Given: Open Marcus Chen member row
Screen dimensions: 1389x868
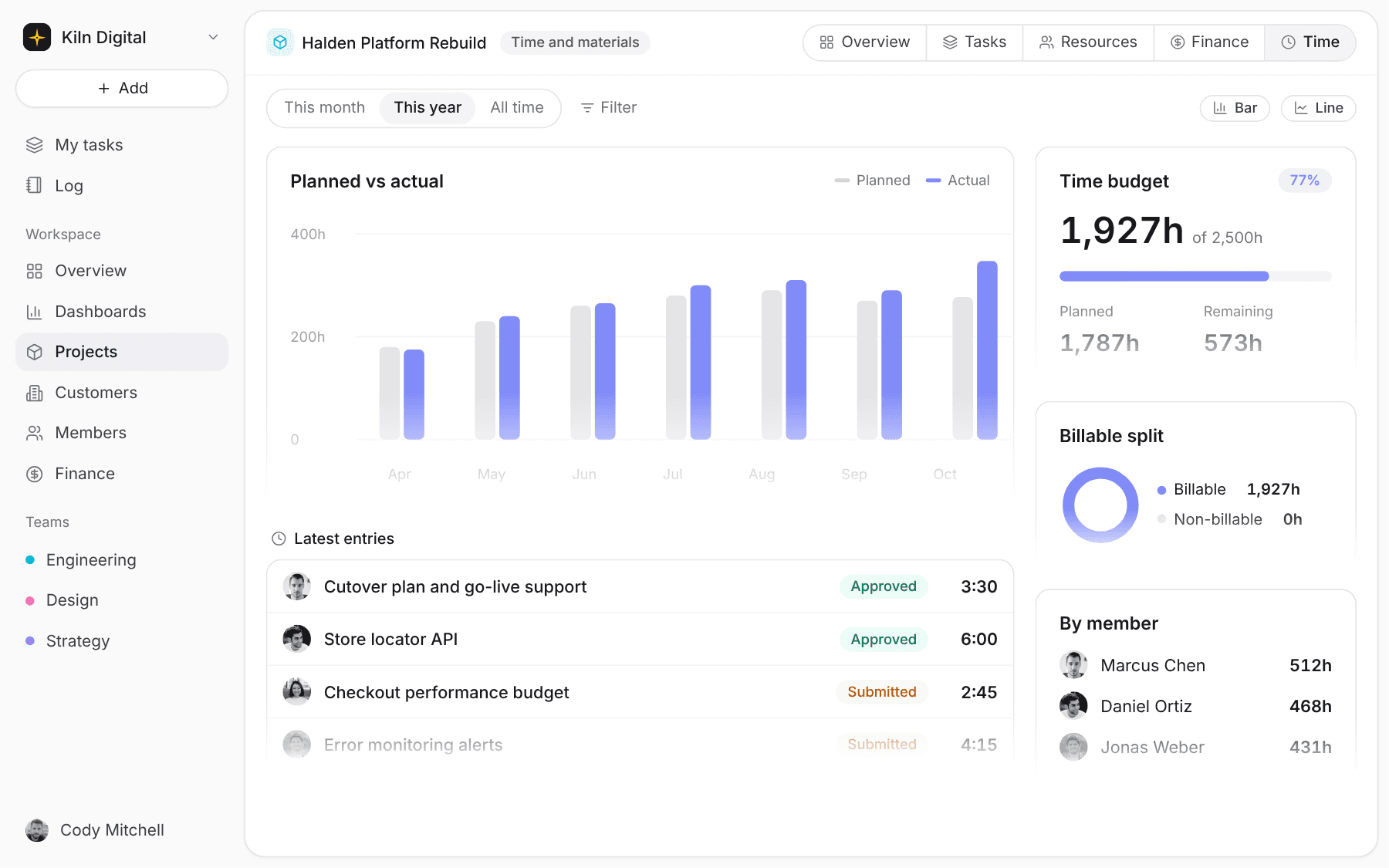Looking at the screenshot, I should (1195, 665).
